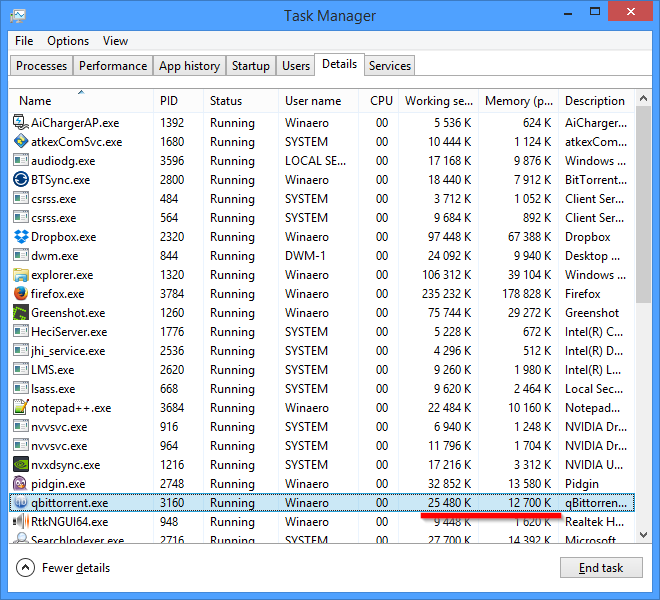660x600 pixels.
Task: Click the HeciServer.exe process icon
Action: pyautogui.click(x=21, y=331)
